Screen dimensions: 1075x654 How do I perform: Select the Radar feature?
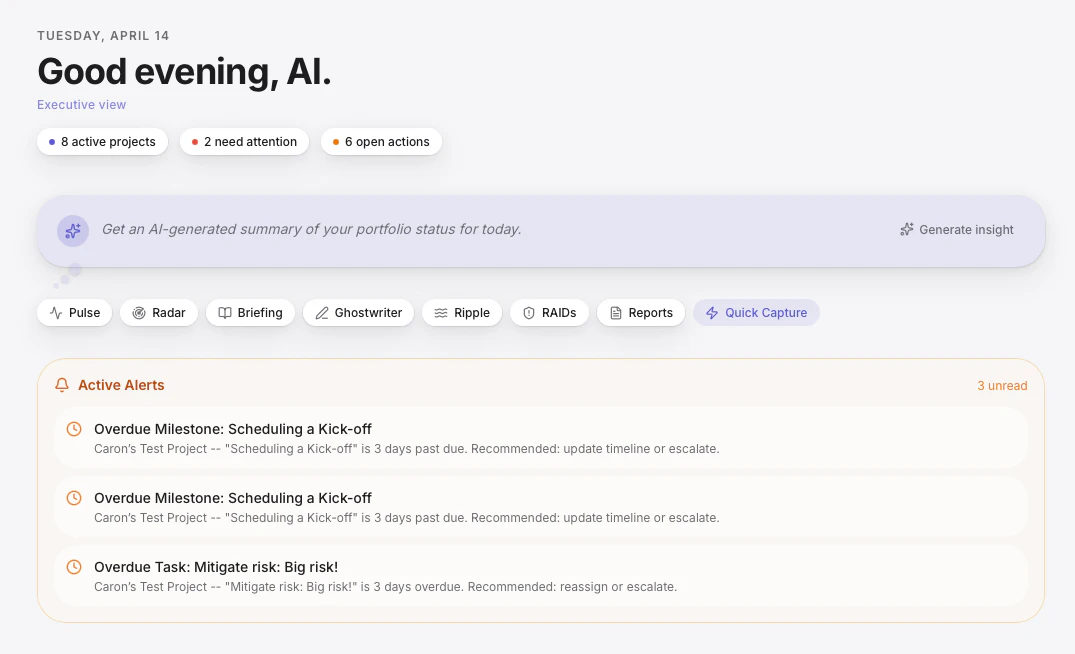pos(158,312)
